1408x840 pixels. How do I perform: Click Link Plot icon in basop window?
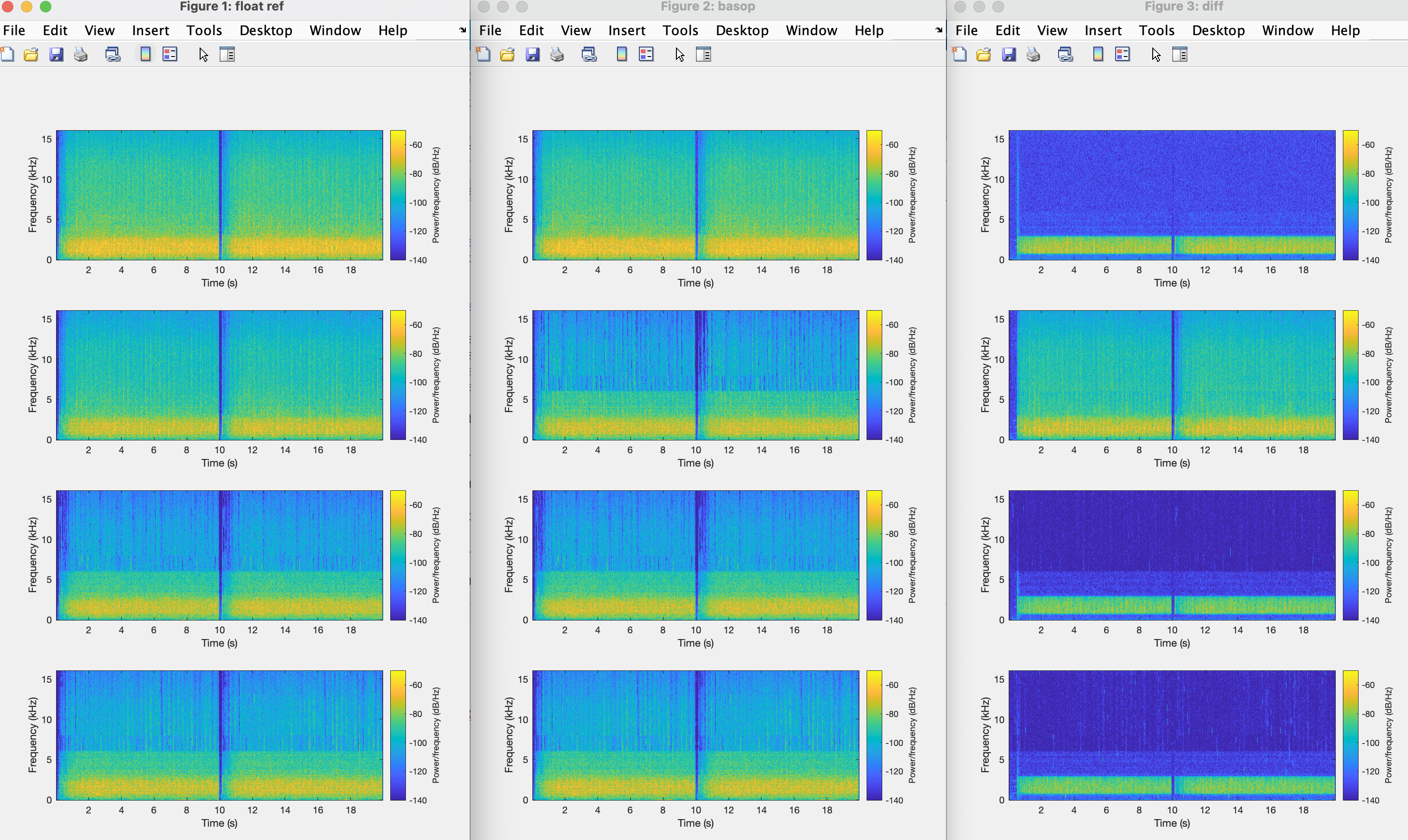(589, 54)
